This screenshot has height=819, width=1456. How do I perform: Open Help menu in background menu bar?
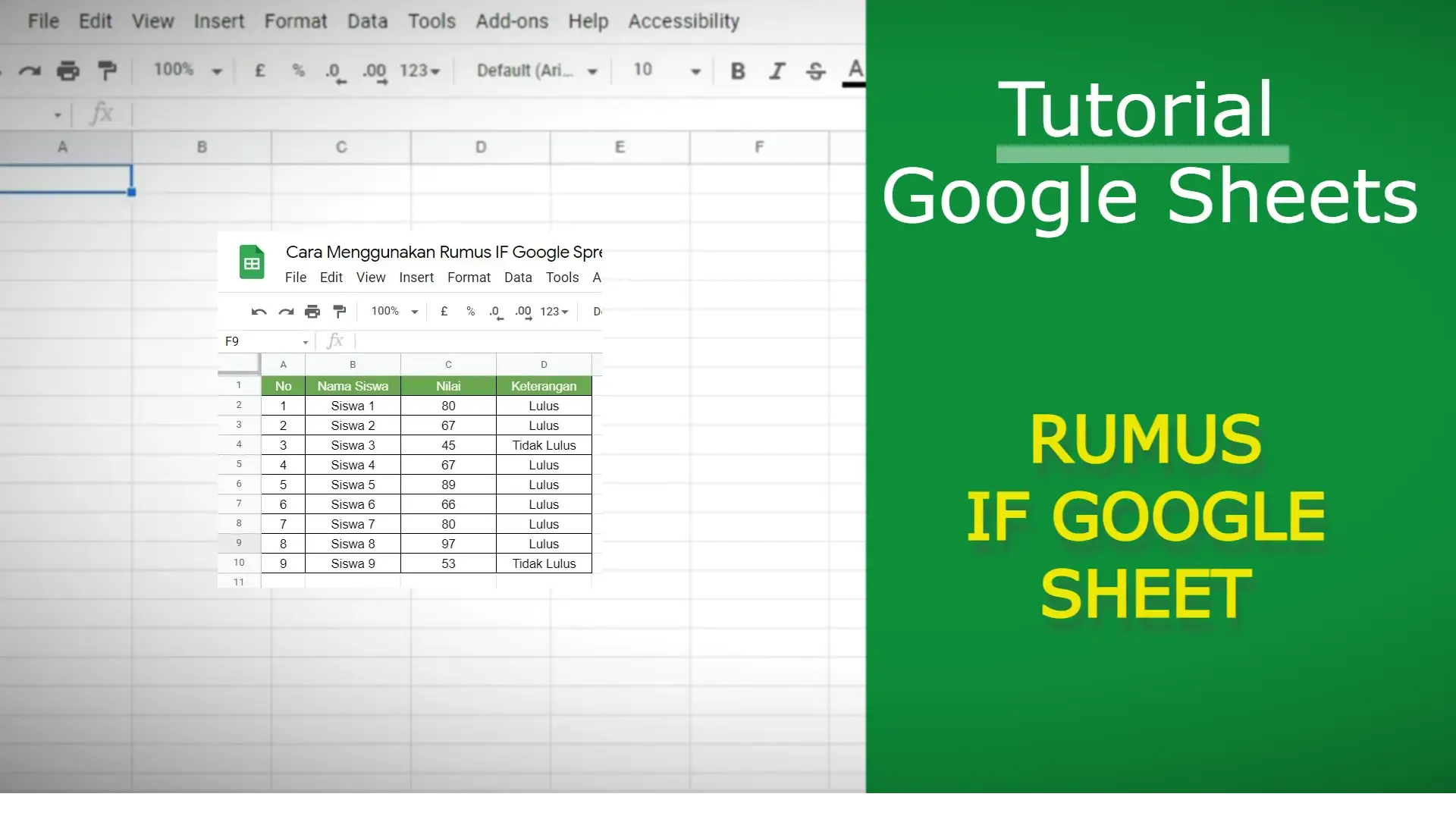pyautogui.click(x=588, y=21)
